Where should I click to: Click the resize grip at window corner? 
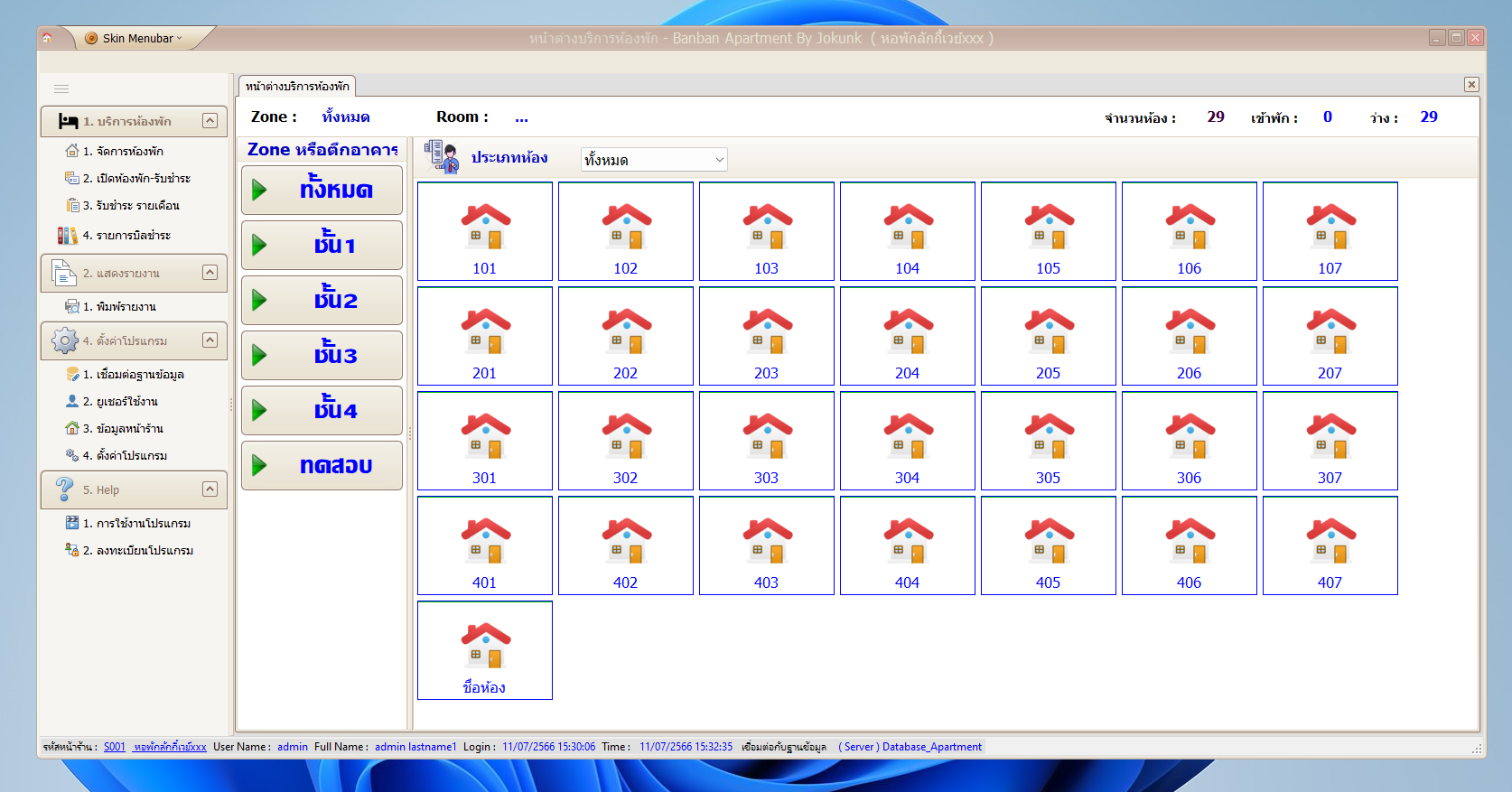point(1477,749)
